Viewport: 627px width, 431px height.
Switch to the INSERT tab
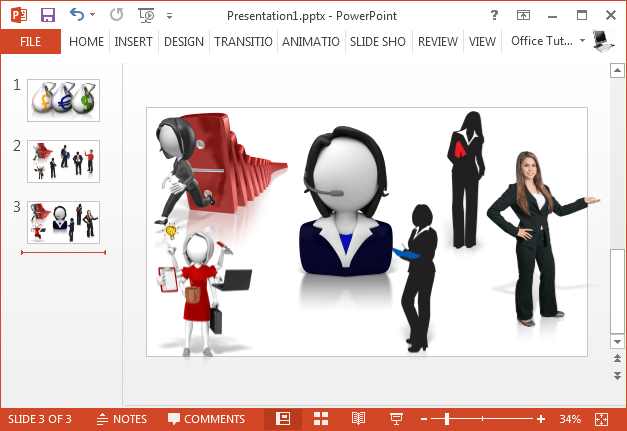click(x=134, y=42)
